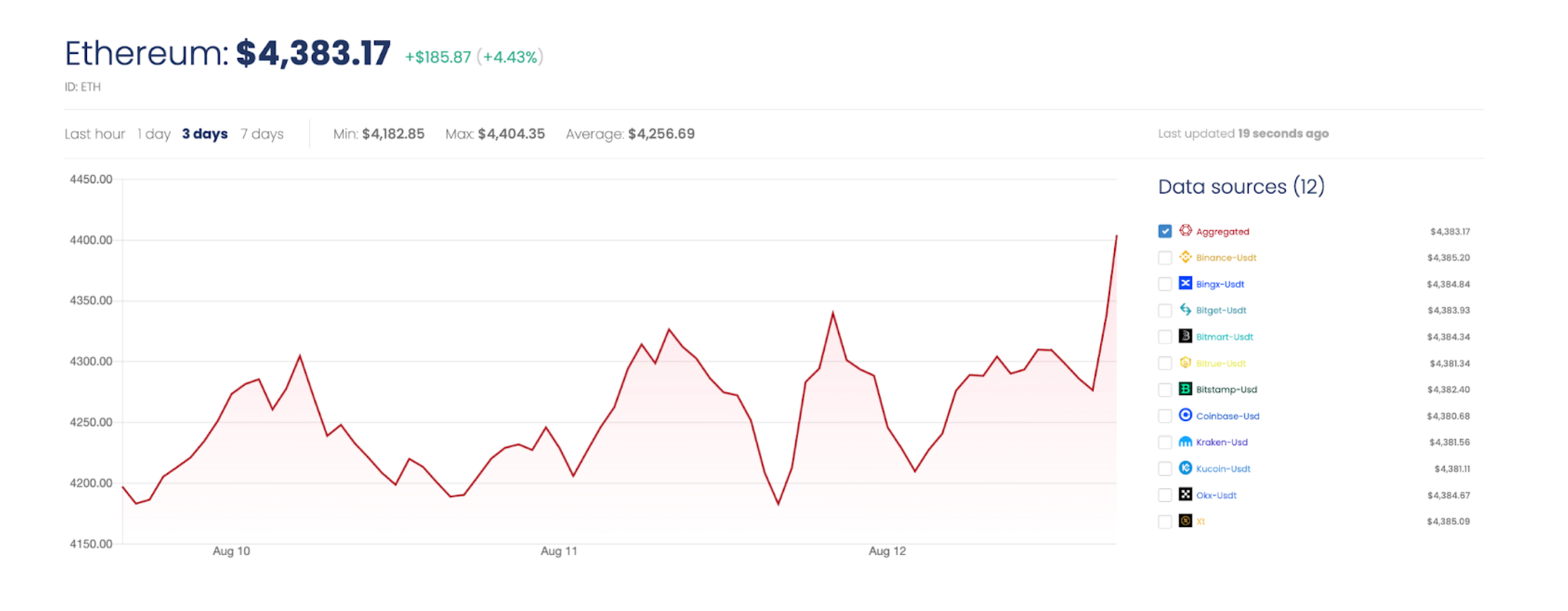Check the Xt data source checkbox
The image size is (1568, 611).
coord(1165,522)
